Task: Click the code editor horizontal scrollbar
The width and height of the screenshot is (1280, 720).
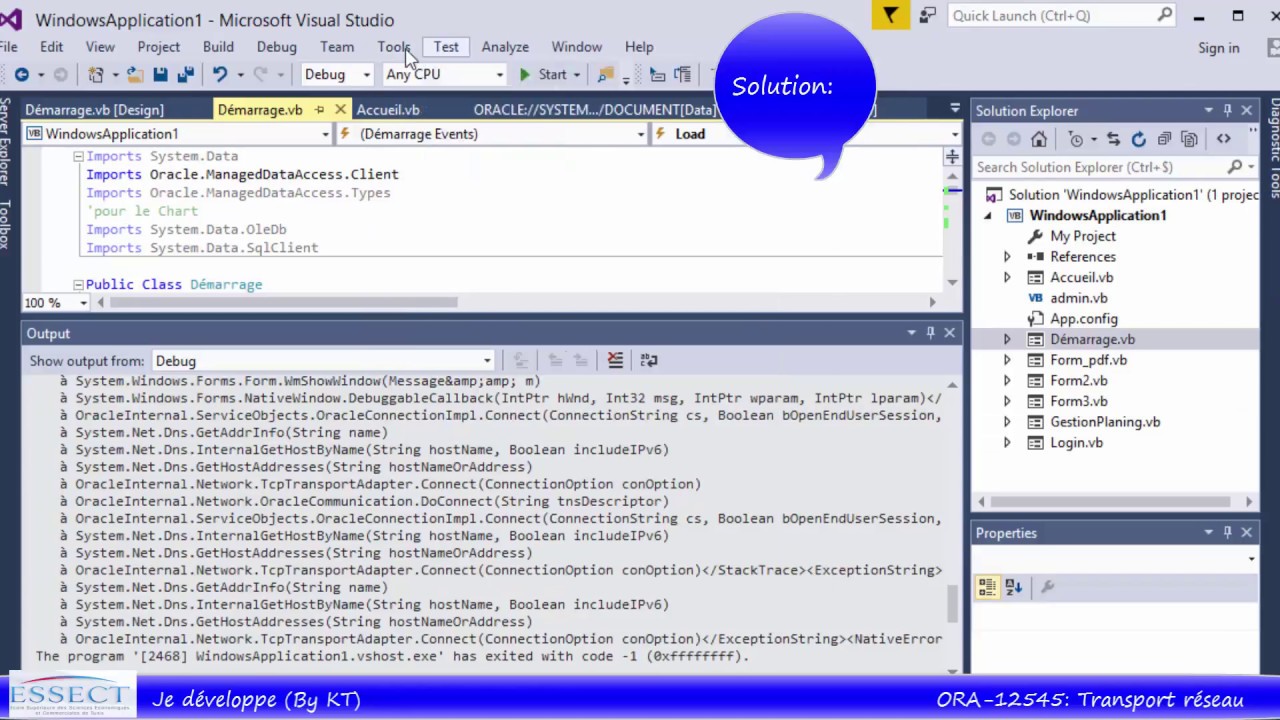Action: (283, 302)
